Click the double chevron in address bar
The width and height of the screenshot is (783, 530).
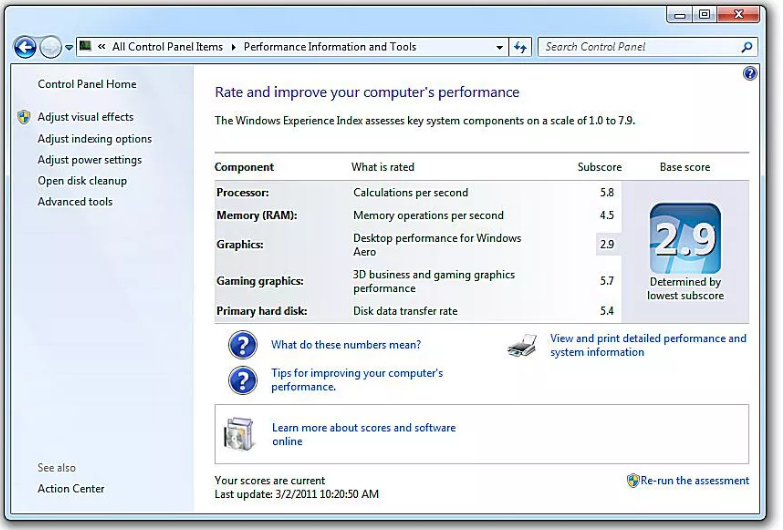(x=101, y=46)
